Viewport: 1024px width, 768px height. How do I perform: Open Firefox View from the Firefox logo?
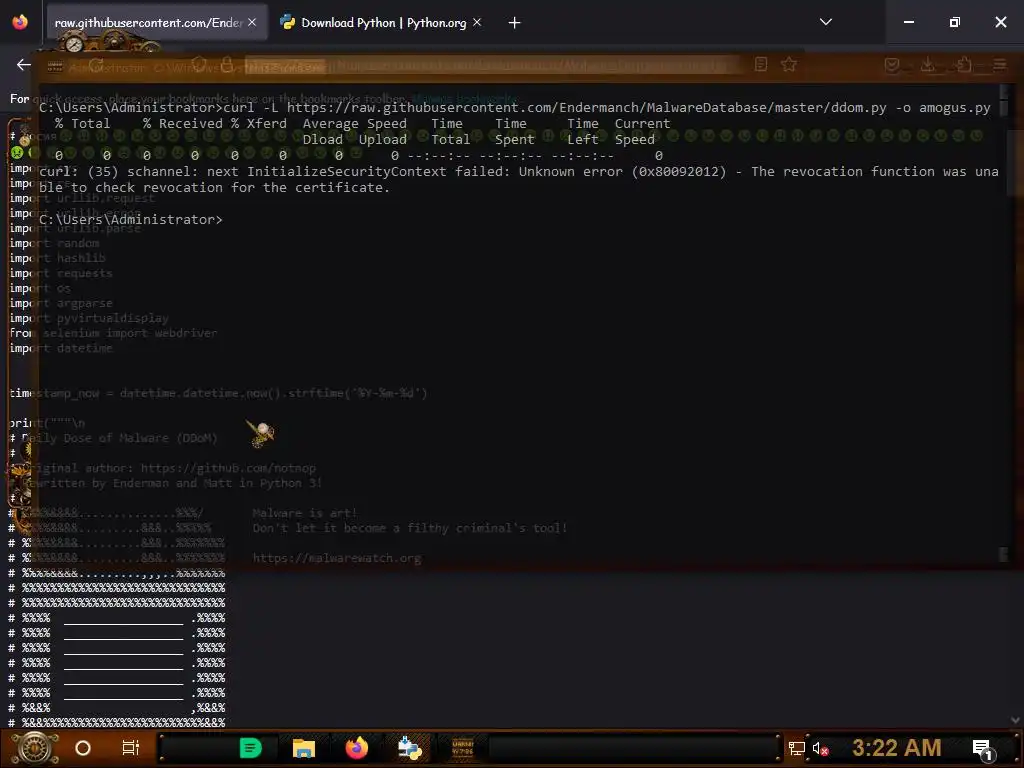pos(20,22)
